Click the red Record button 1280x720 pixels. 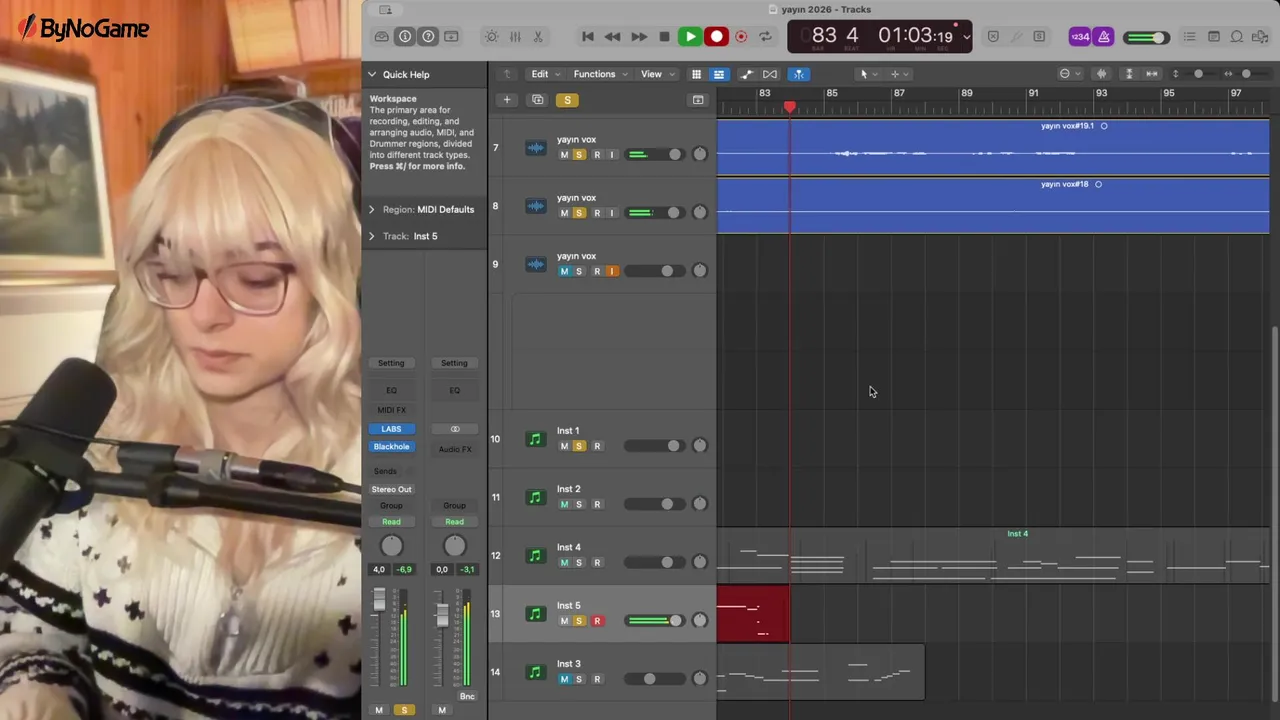(x=716, y=37)
